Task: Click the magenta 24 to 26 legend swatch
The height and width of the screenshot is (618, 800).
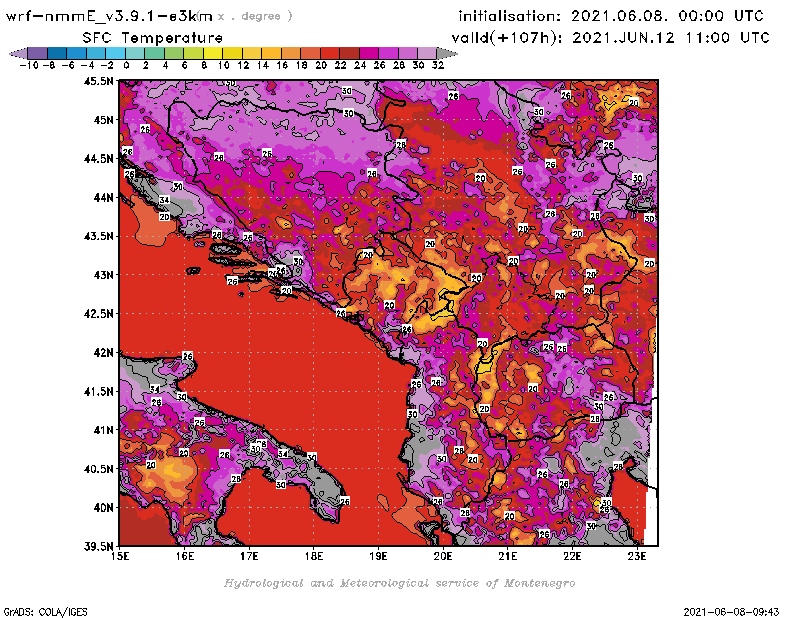Action: click(368, 53)
